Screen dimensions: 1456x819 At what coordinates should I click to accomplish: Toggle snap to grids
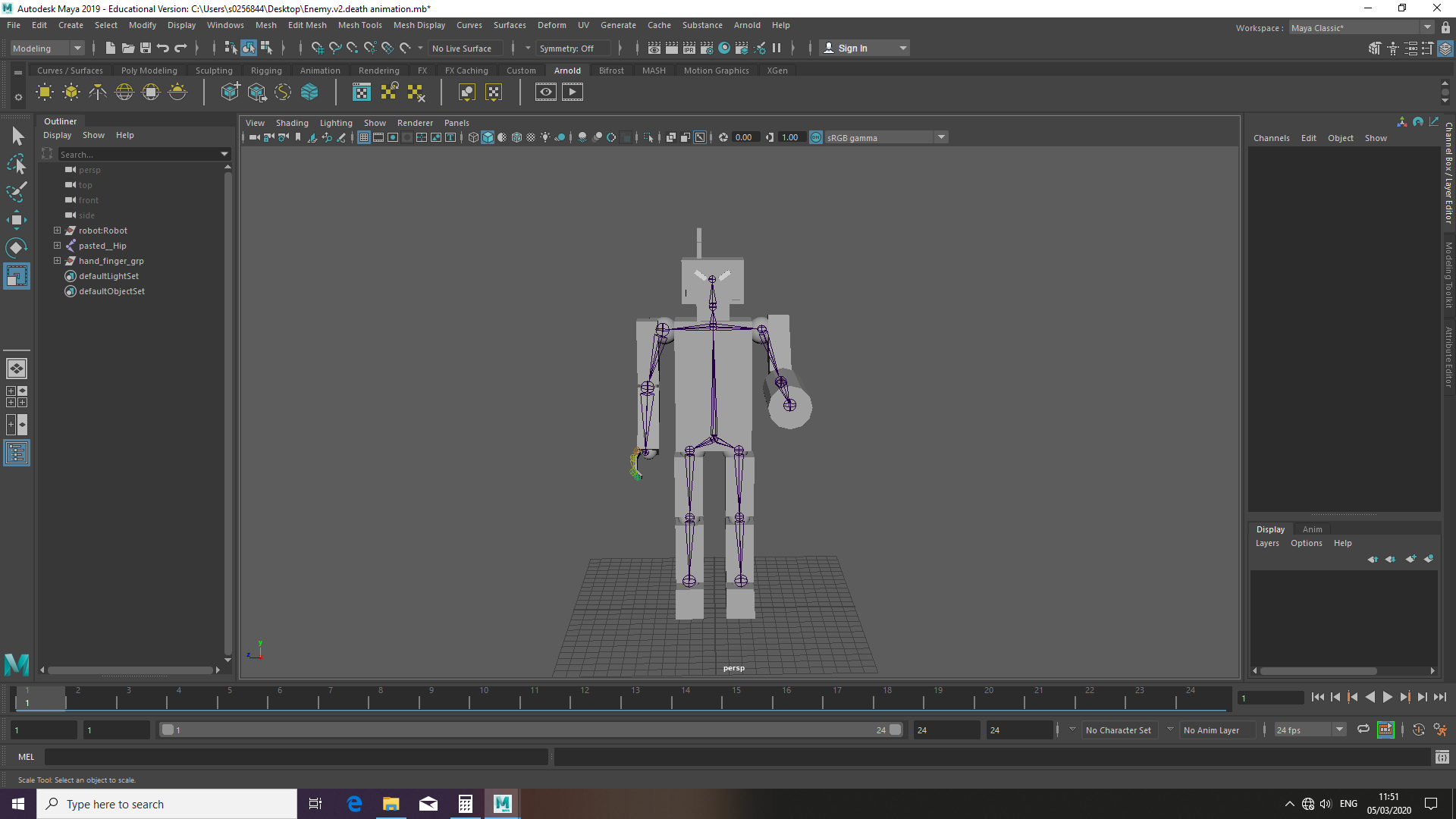point(318,48)
